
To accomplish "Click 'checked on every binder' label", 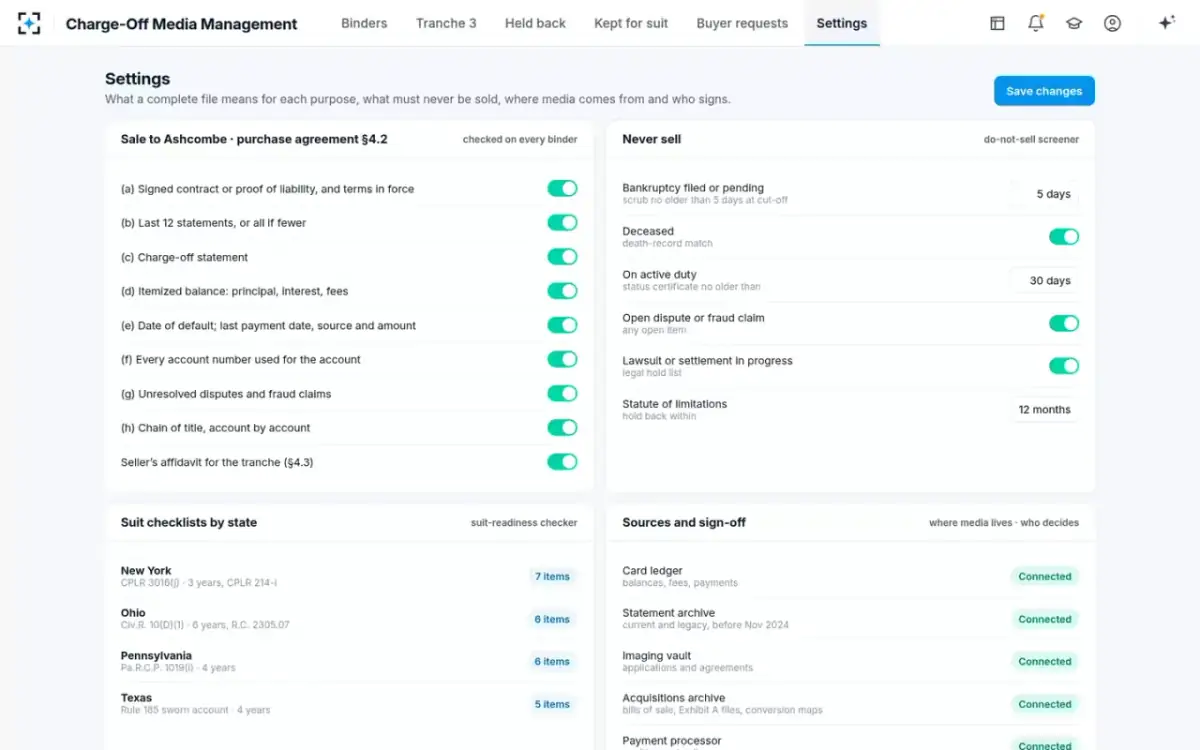I will 520,140.
